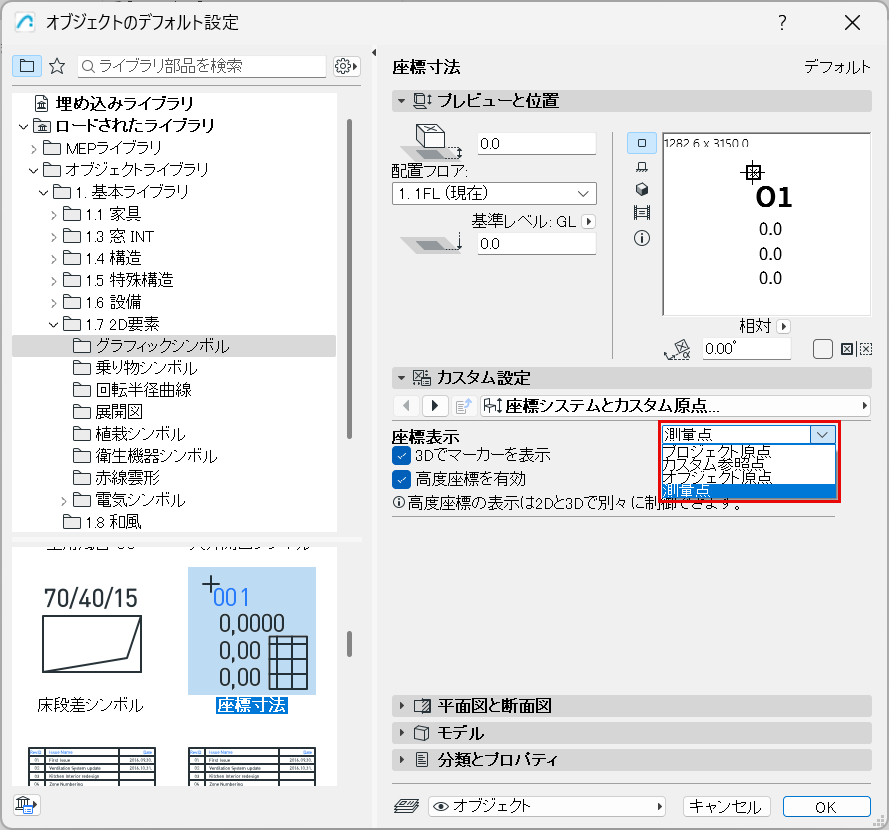Select 乗り物シンボル folder
Viewport: 889px width, 830px height.
(x=146, y=368)
